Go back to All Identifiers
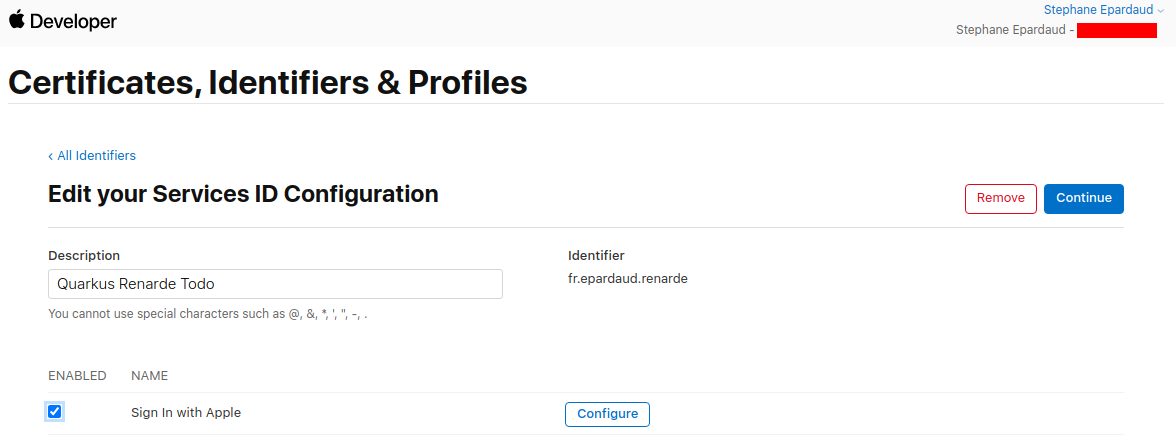The image size is (1176, 444). pos(92,155)
